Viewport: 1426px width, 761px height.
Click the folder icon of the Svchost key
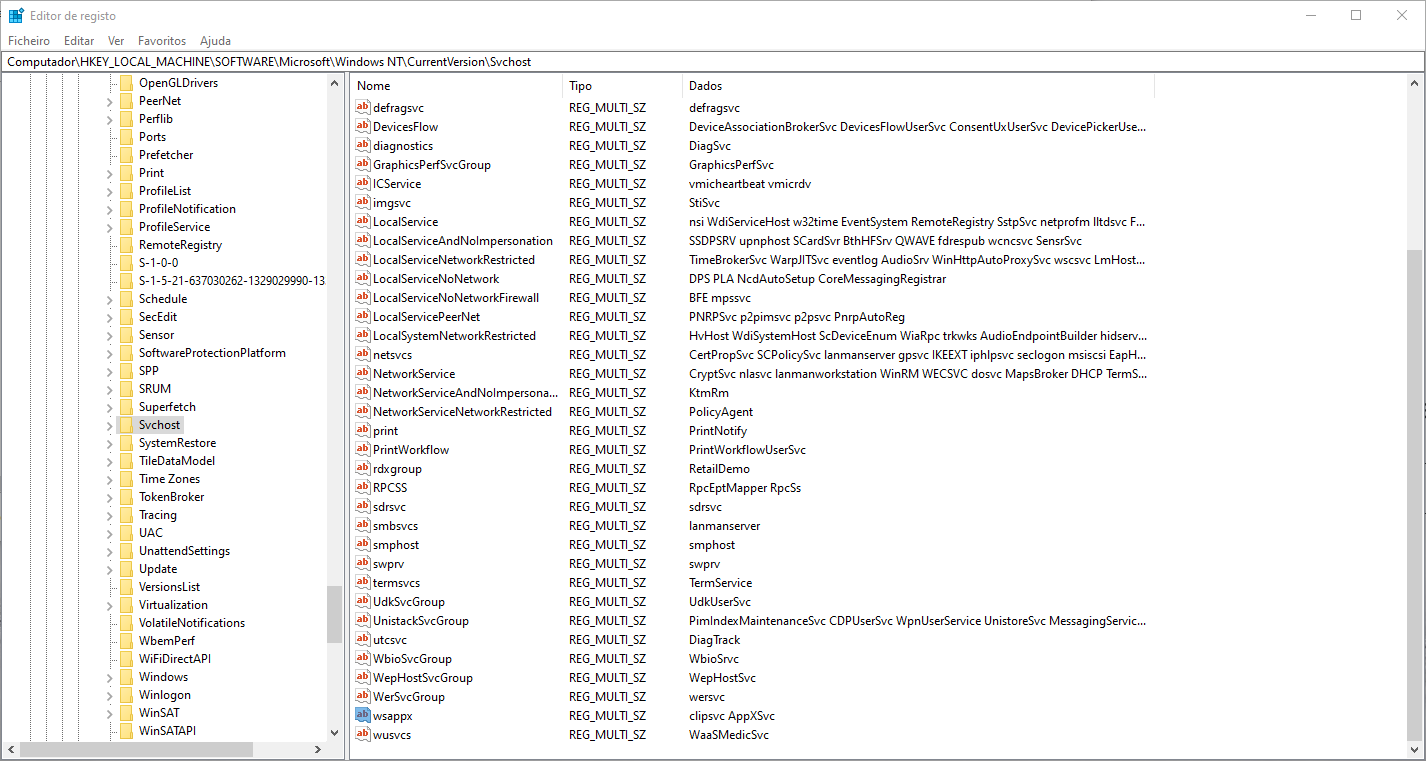(126, 425)
